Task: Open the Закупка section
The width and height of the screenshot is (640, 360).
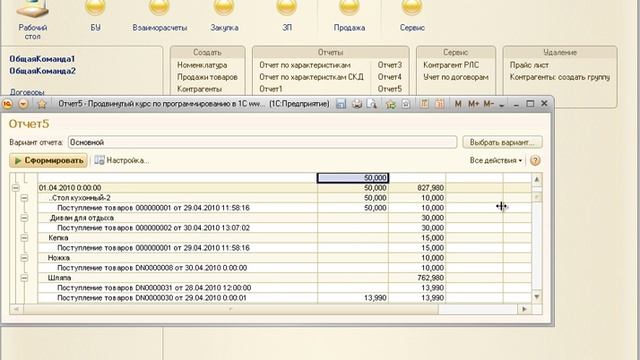Action: (224, 15)
